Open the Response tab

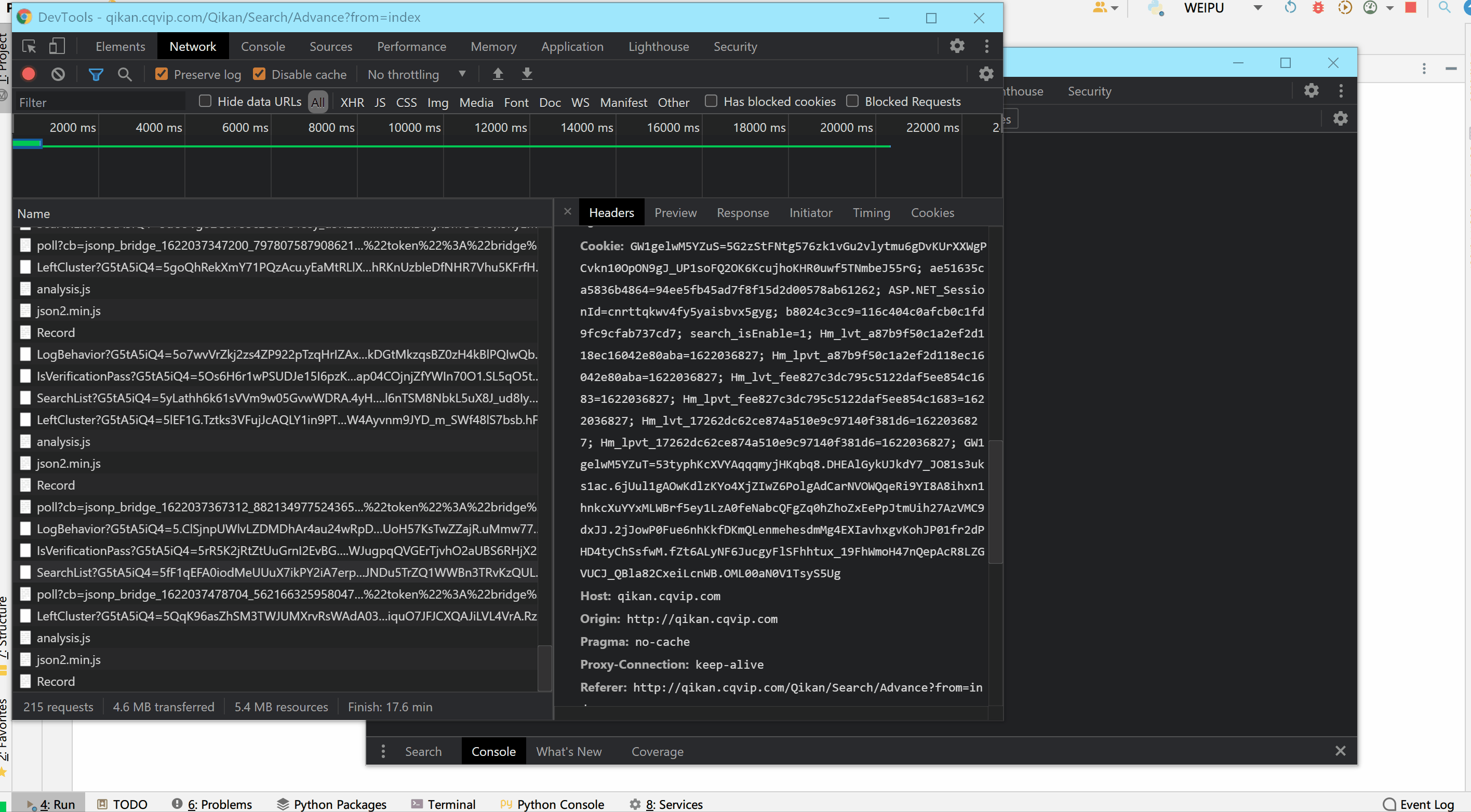[742, 213]
